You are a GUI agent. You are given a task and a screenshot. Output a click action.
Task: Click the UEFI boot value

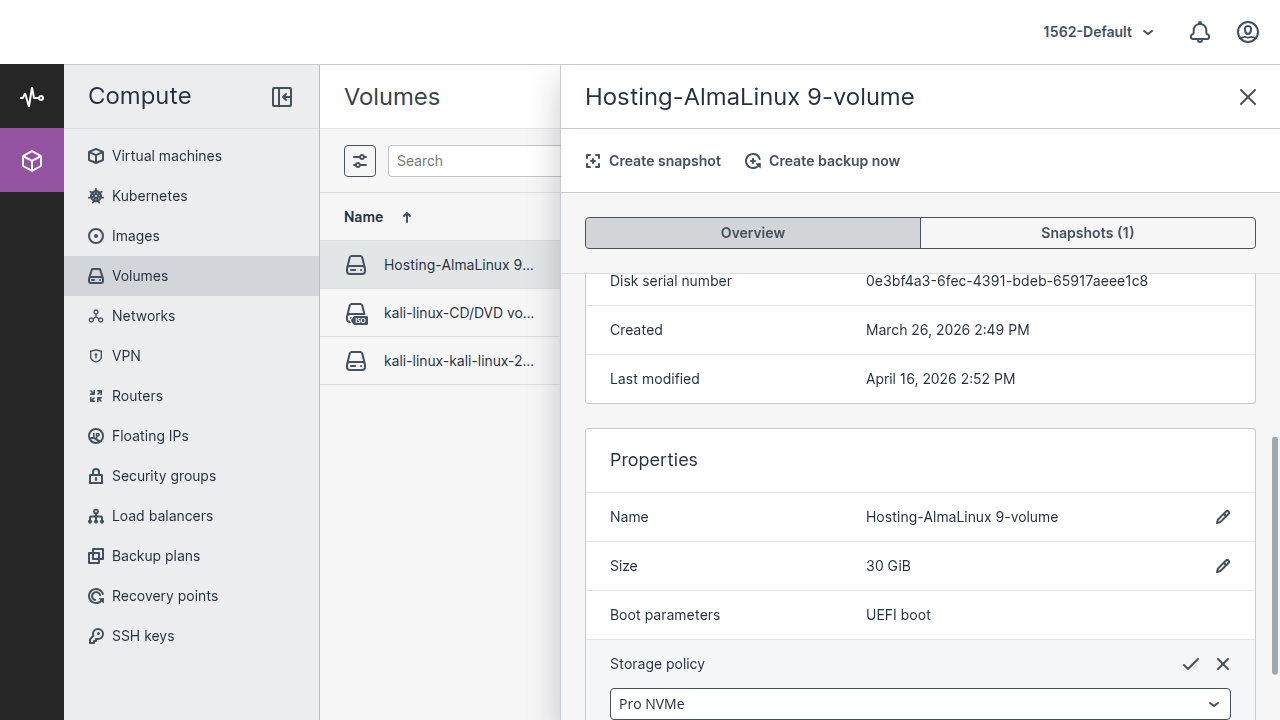pyautogui.click(x=899, y=615)
